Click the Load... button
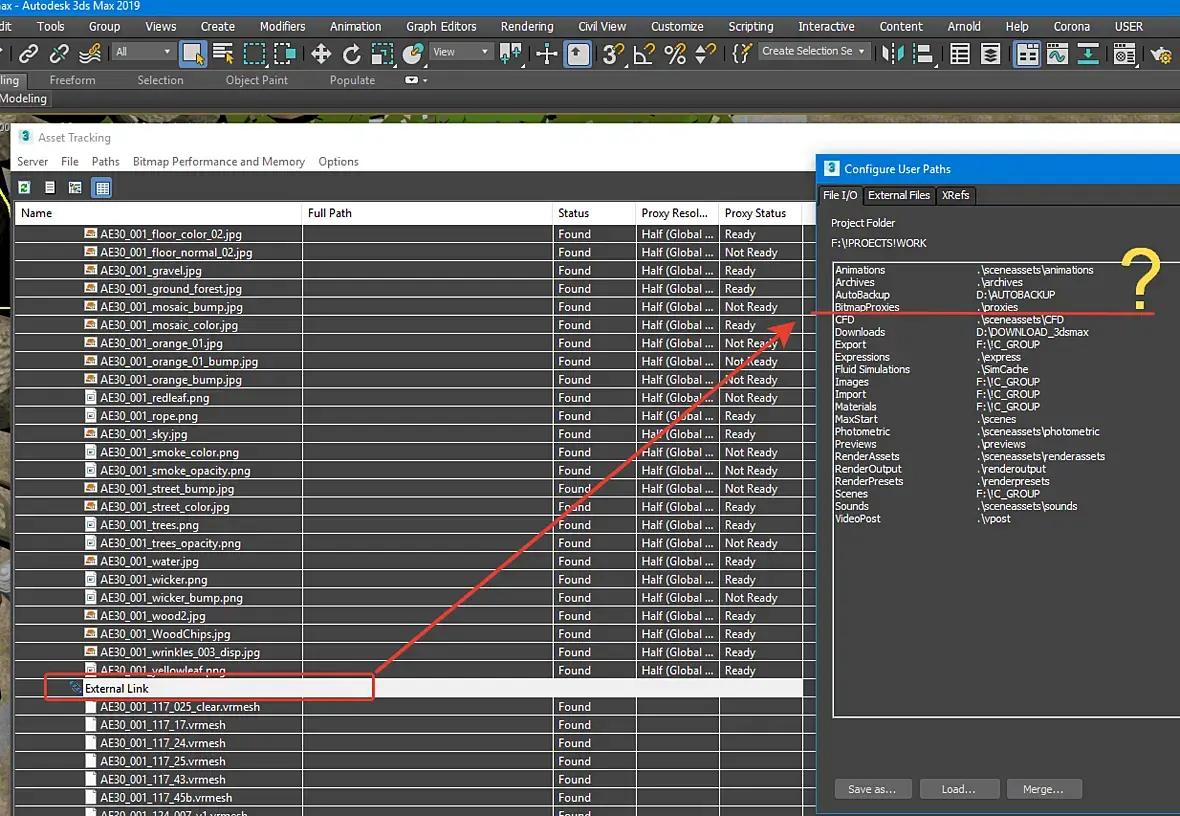 (x=959, y=789)
